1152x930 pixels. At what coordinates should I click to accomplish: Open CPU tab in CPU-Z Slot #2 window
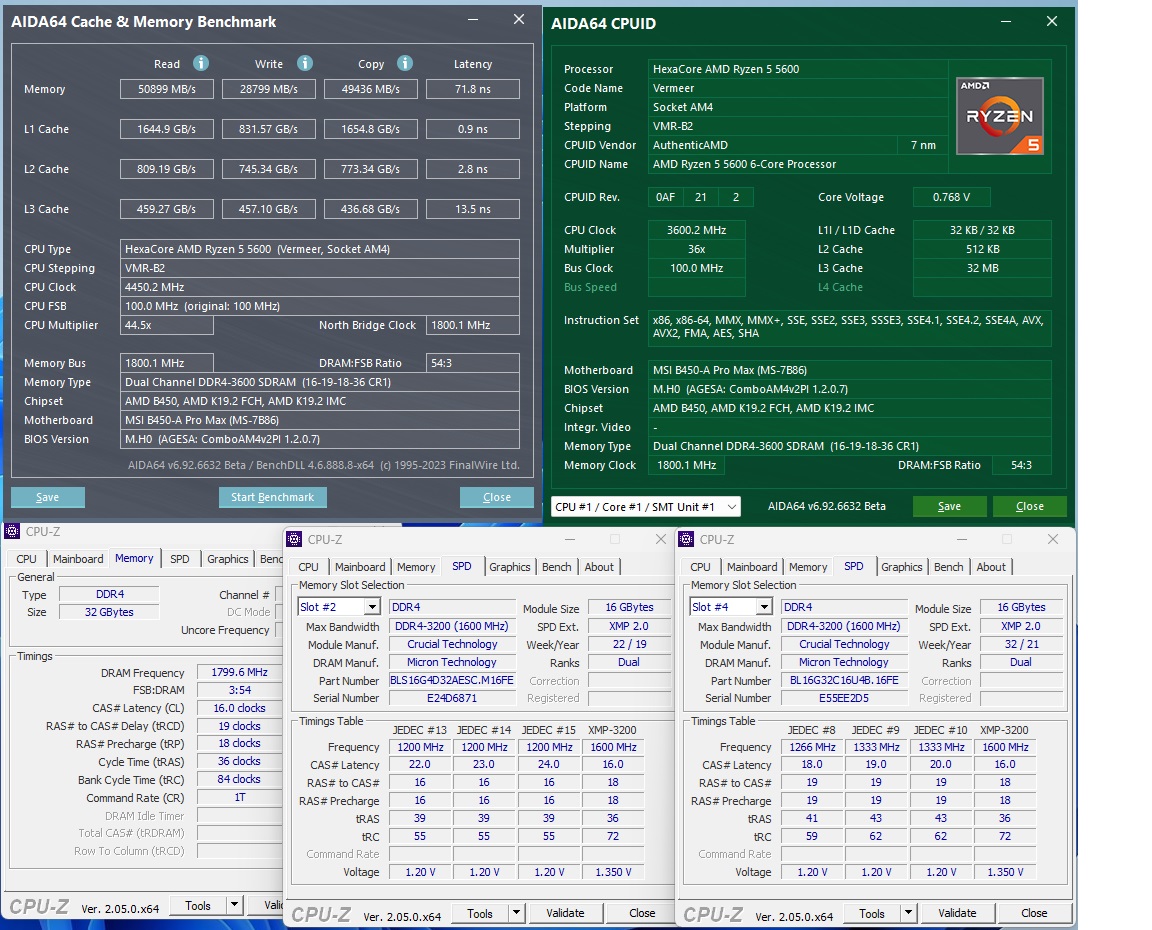click(309, 567)
